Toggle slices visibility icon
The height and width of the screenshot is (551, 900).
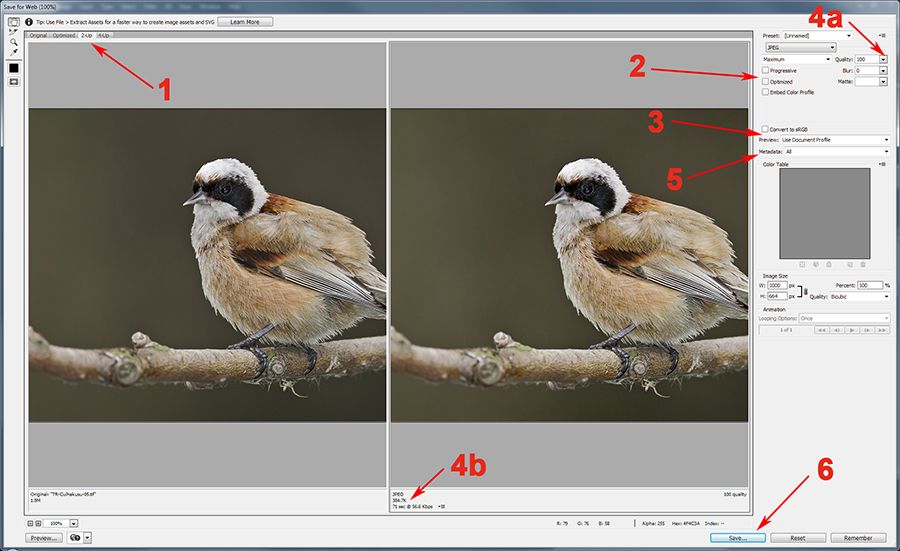[x=14, y=82]
